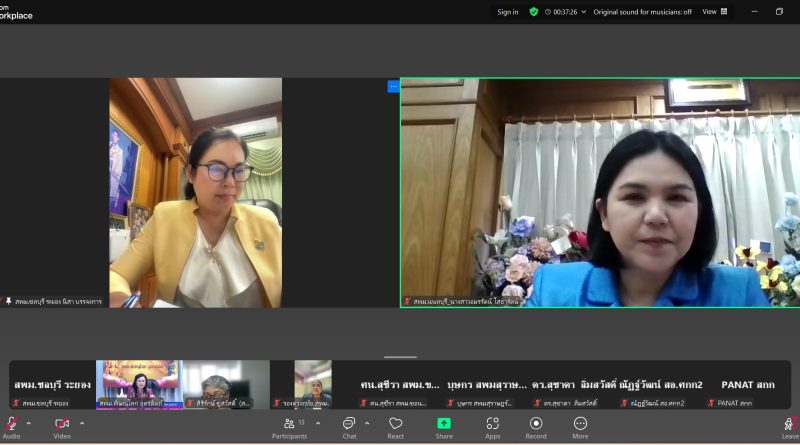Open the Participants panel
The width and height of the screenshot is (800, 445).
289,424
